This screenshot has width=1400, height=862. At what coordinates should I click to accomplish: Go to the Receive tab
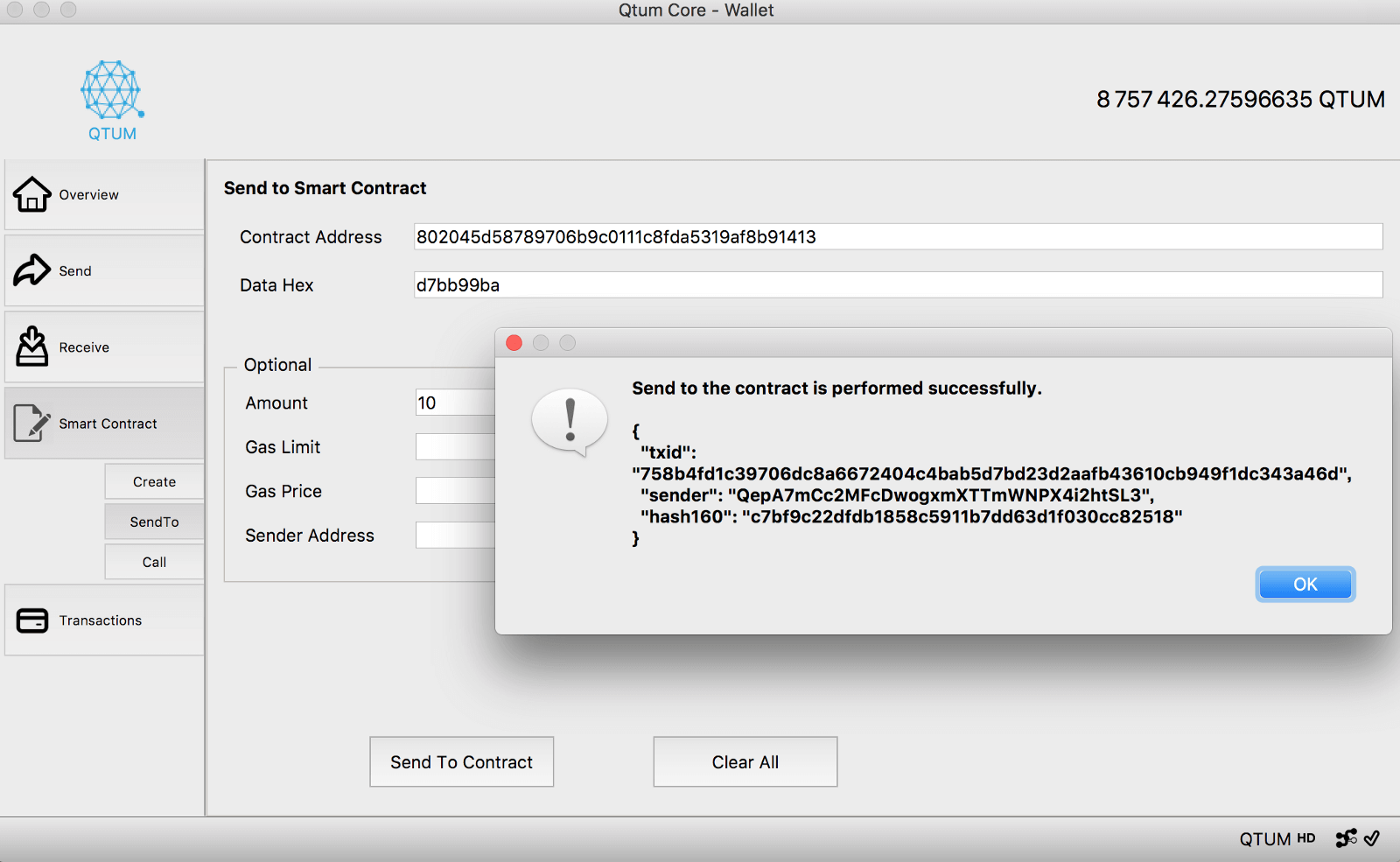tap(104, 347)
